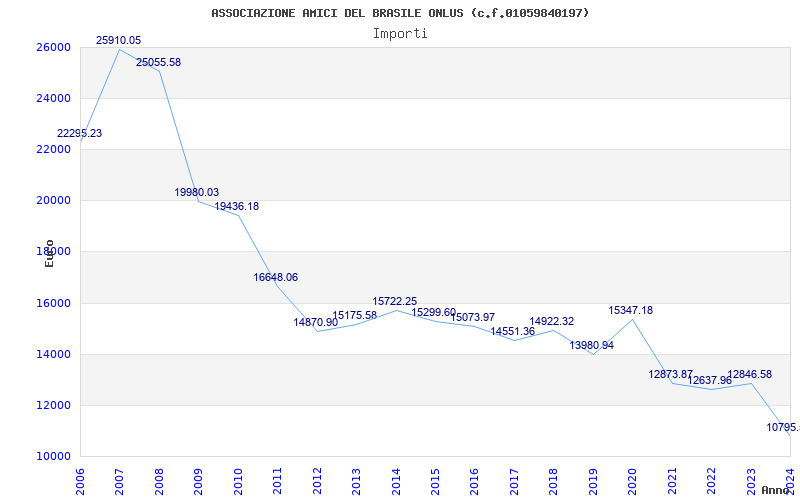Select x-axis year 2013

[356, 481]
